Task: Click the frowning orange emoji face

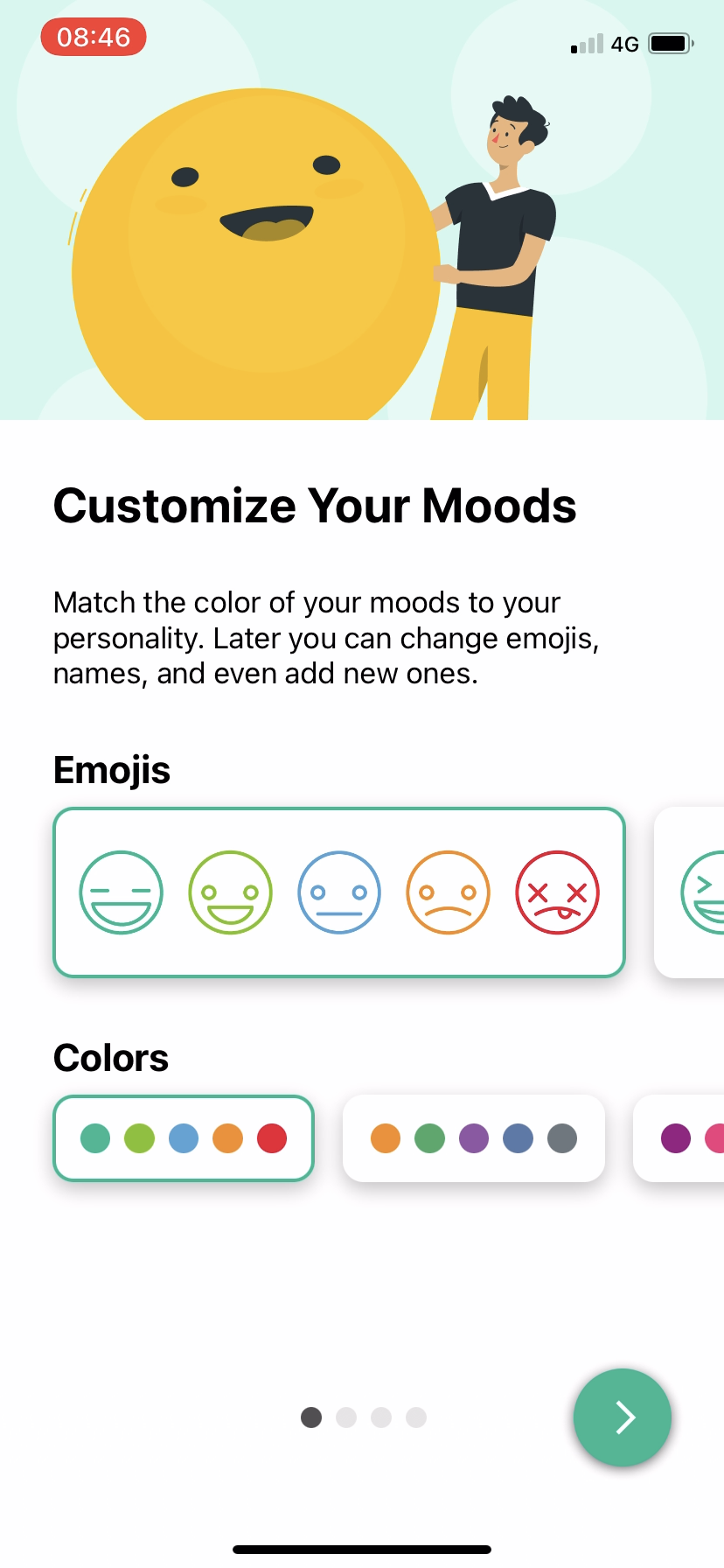Action: pos(449,892)
